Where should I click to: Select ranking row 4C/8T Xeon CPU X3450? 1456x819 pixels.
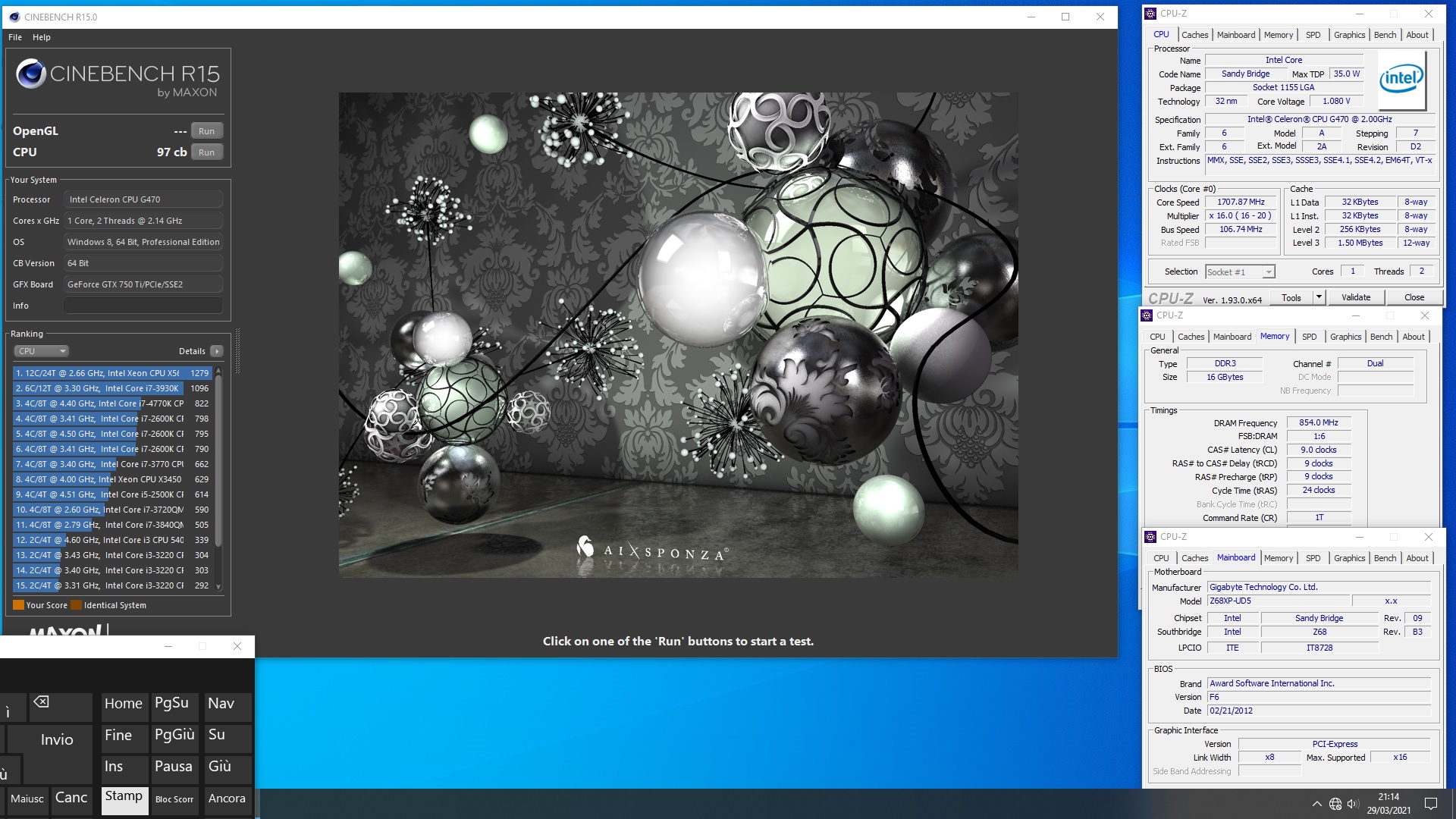pos(112,479)
